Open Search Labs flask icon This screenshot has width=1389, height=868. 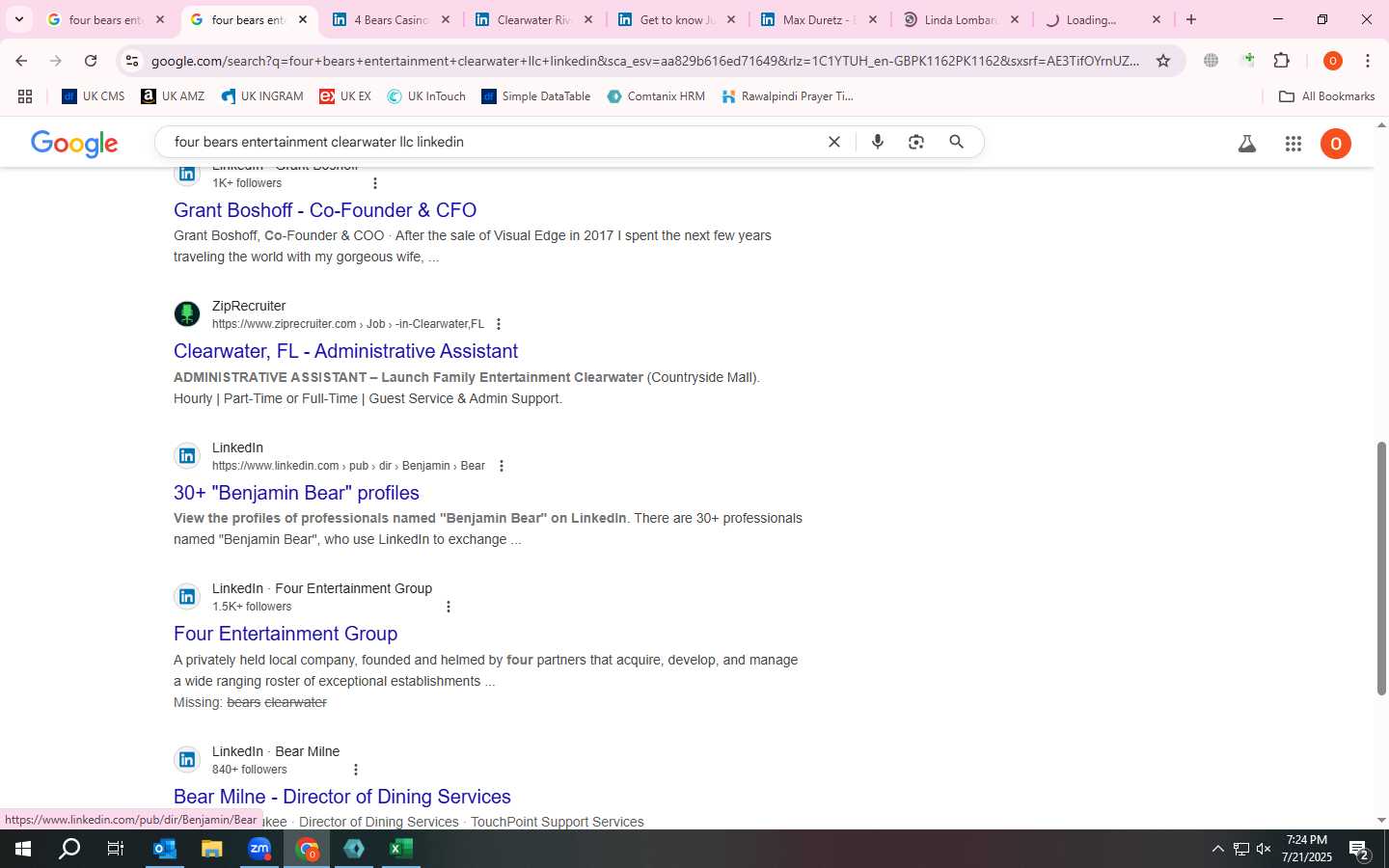(x=1246, y=144)
